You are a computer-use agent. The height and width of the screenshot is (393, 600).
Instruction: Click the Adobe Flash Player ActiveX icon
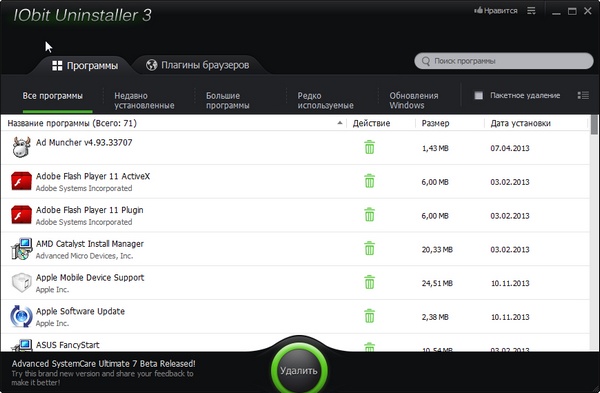click(21, 181)
